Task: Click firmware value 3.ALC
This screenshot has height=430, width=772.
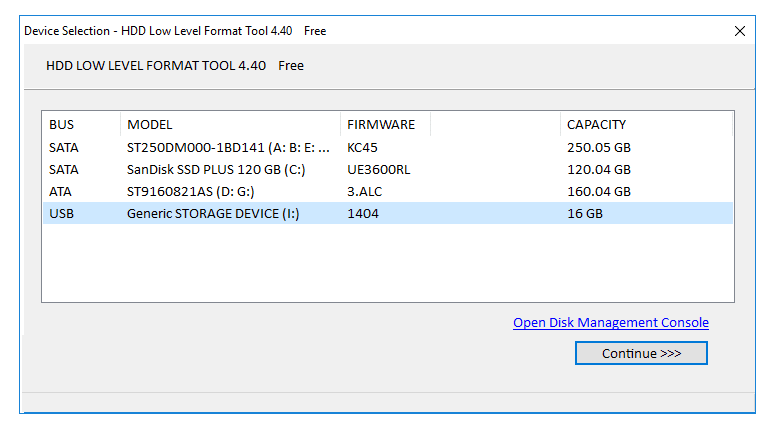Action: [x=364, y=191]
